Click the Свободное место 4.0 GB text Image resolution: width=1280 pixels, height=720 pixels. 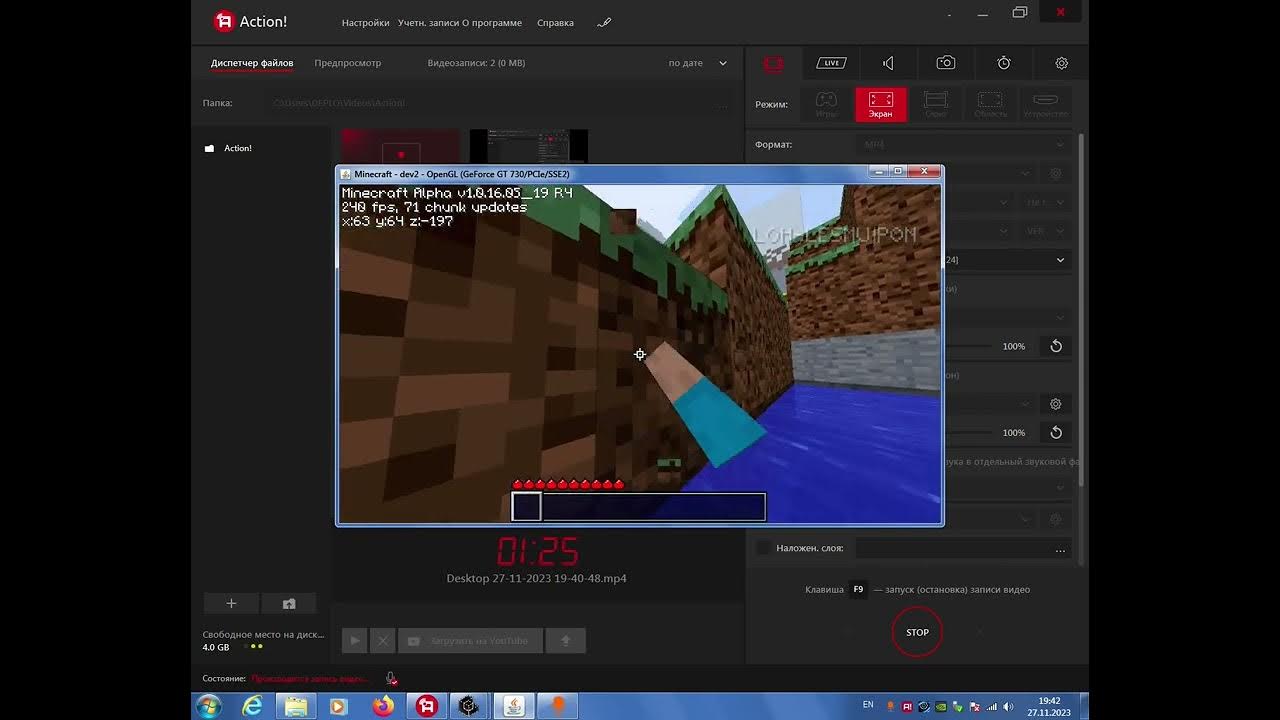point(263,640)
